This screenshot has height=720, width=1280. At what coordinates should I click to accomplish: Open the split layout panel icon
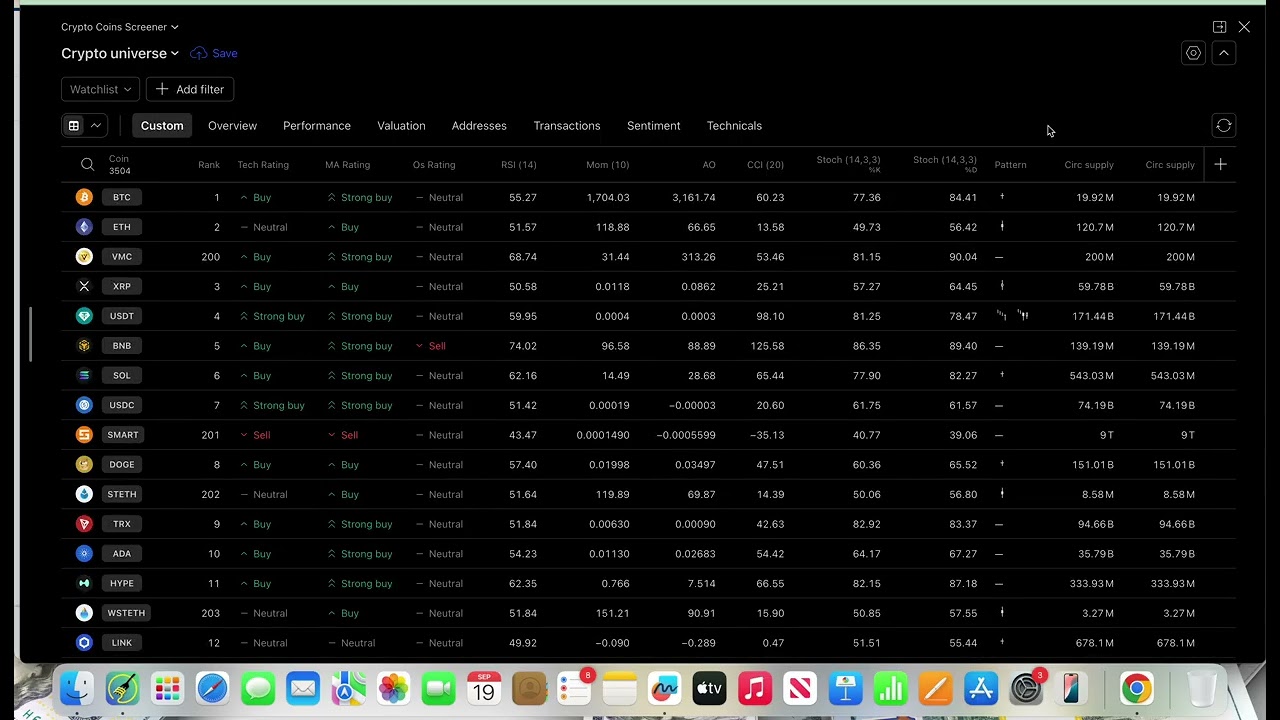(1219, 27)
